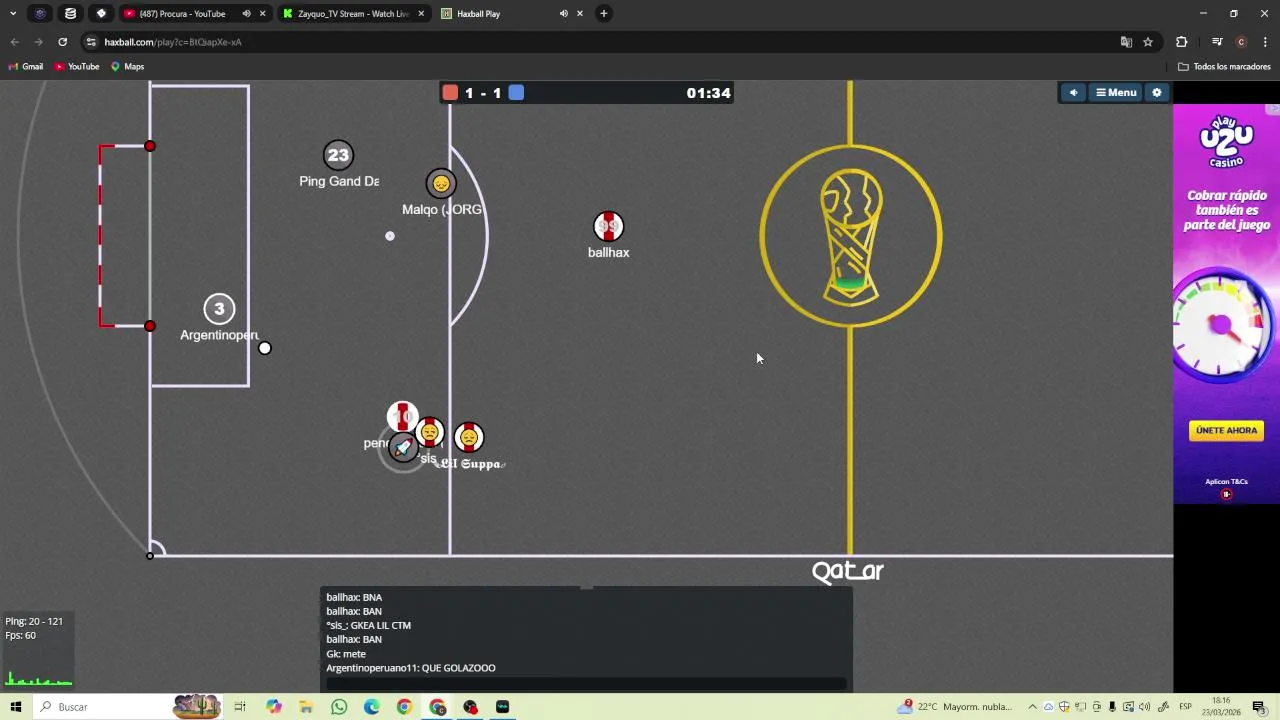The image size is (1280, 720).
Task: Click the Malqo player emoji disc
Action: coord(441,184)
